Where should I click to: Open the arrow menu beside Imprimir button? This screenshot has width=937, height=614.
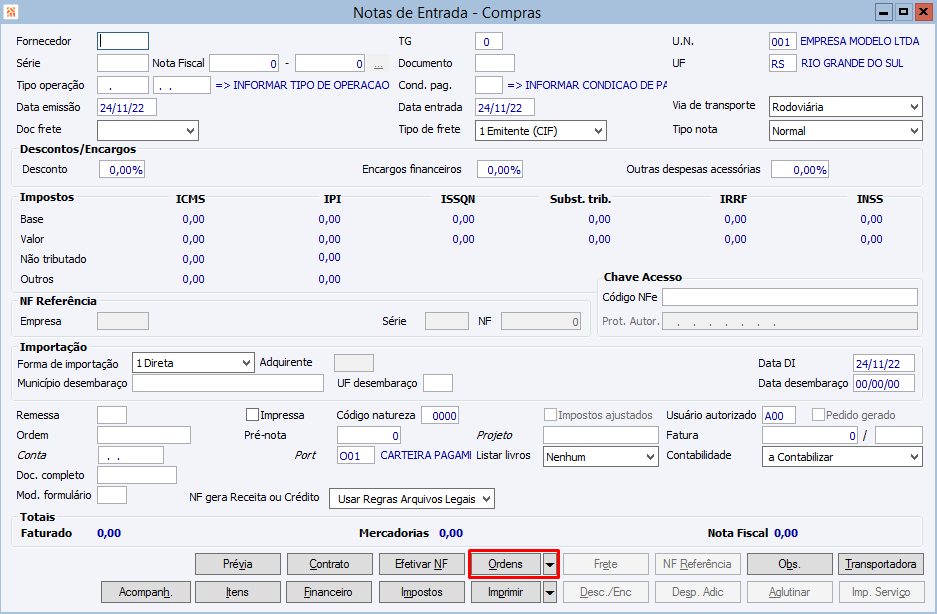(550, 592)
